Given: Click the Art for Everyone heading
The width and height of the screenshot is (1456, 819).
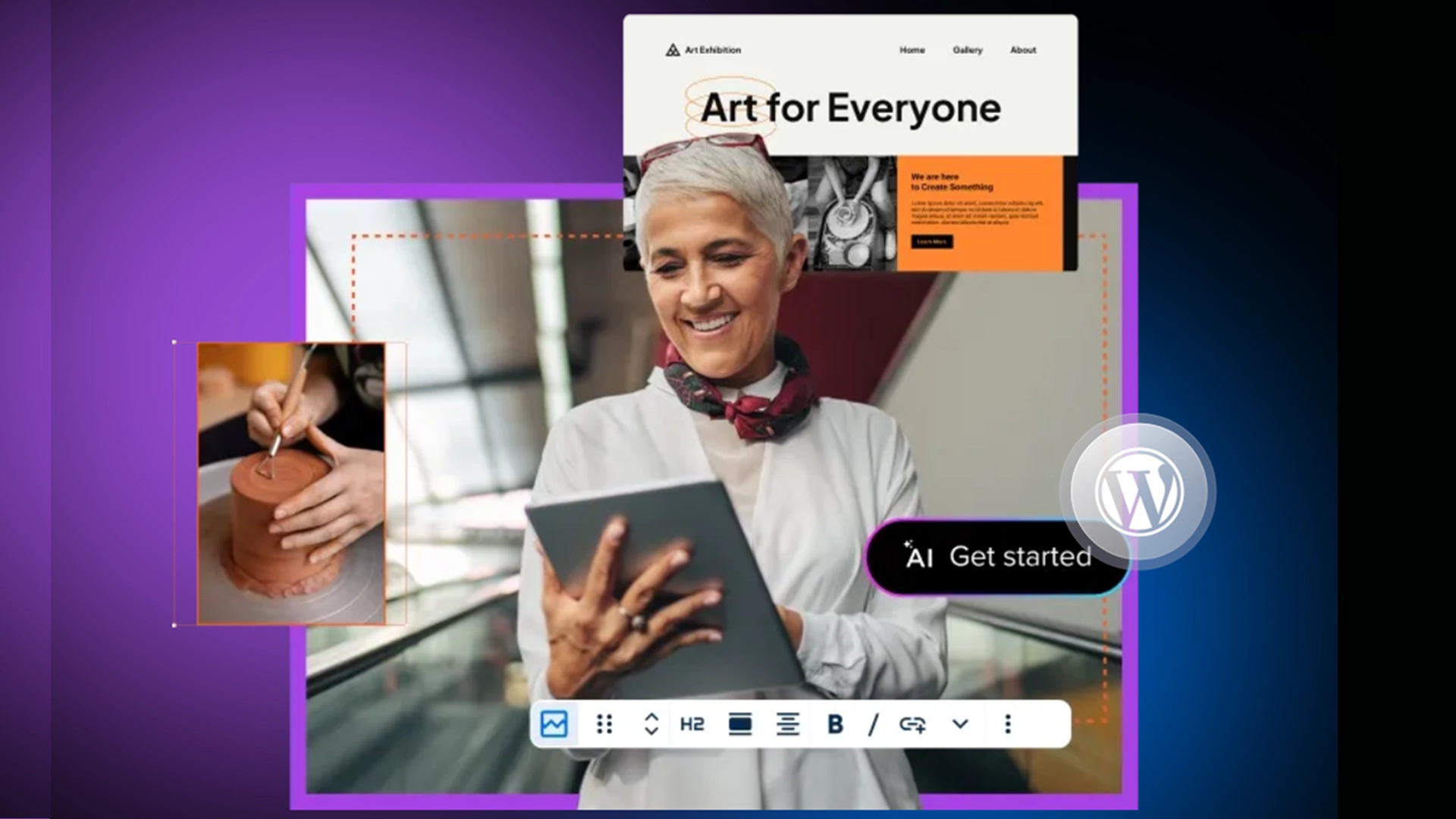Looking at the screenshot, I should [x=850, y=108].
